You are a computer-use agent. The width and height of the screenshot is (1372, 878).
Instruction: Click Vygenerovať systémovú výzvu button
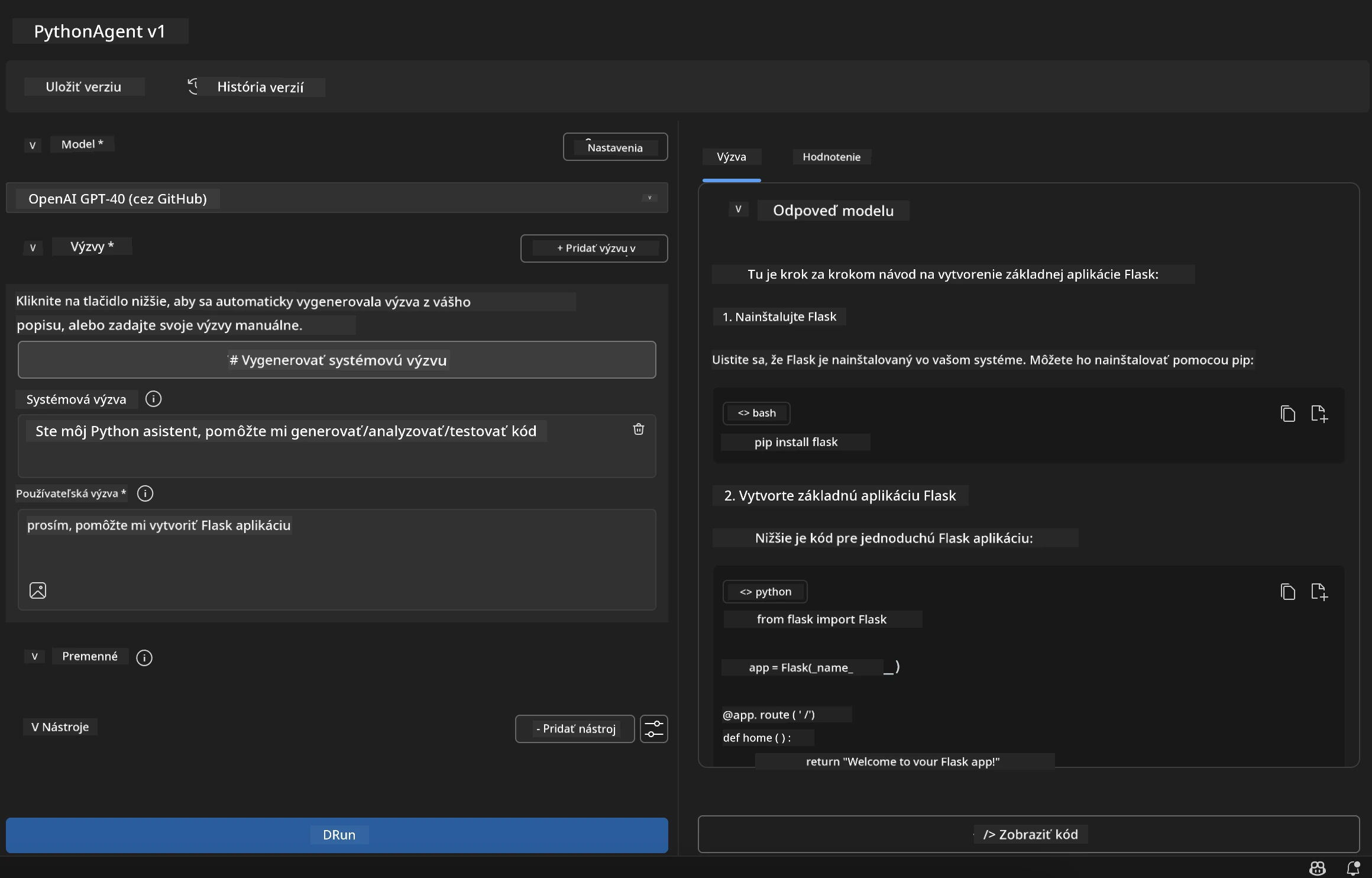point(336,360)
